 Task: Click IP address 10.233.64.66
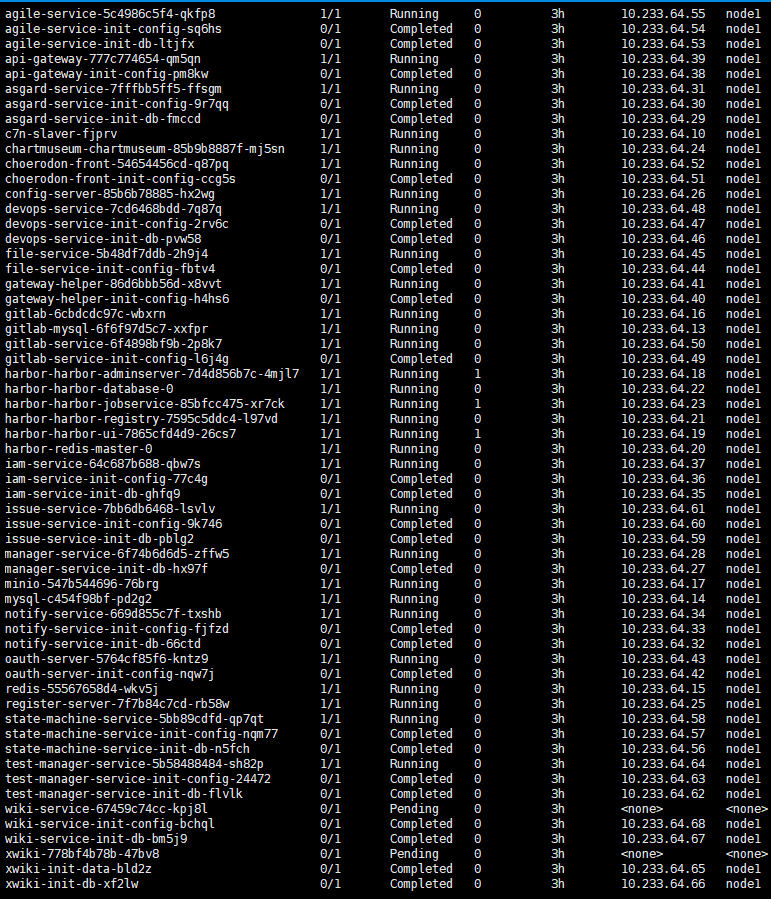point(663,884)
